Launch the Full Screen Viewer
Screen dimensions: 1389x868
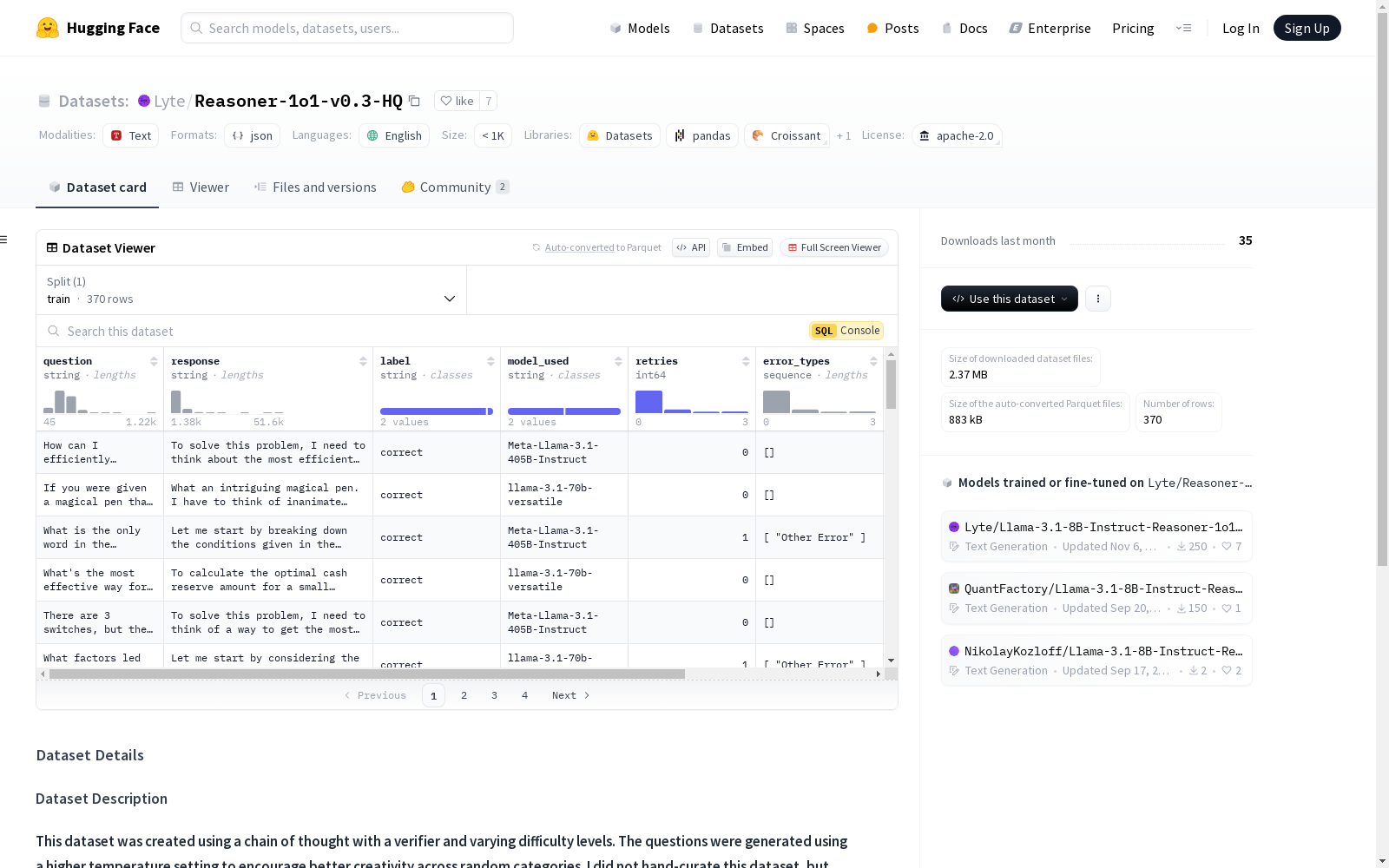(834, 247)
